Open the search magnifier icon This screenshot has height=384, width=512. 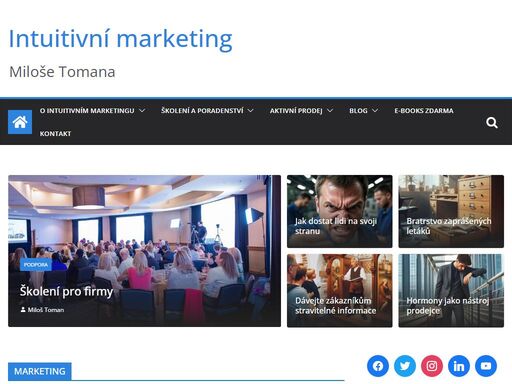pyautogui.click(x=492, y=123)
